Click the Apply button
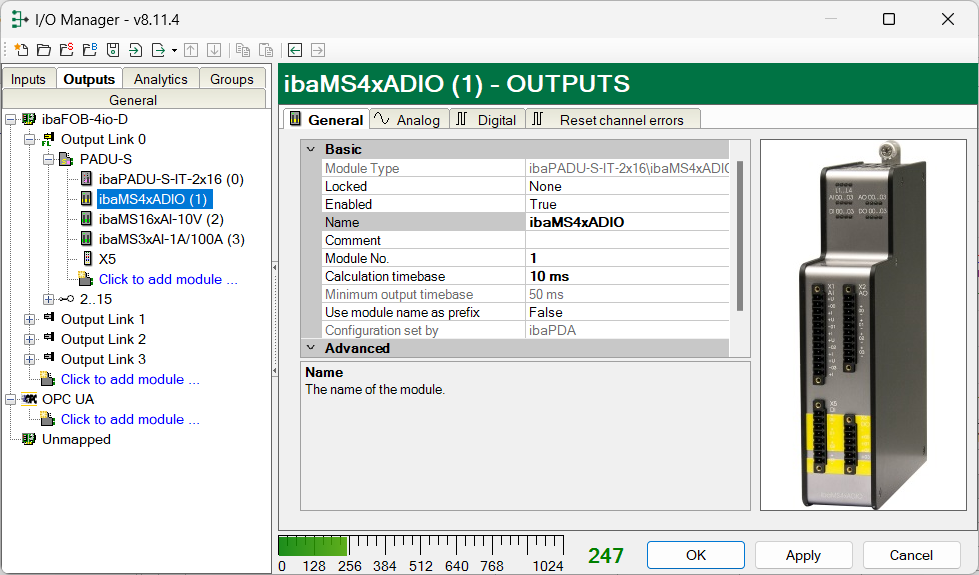This screenshot has width=979, height=575. (x=803, y=555)
